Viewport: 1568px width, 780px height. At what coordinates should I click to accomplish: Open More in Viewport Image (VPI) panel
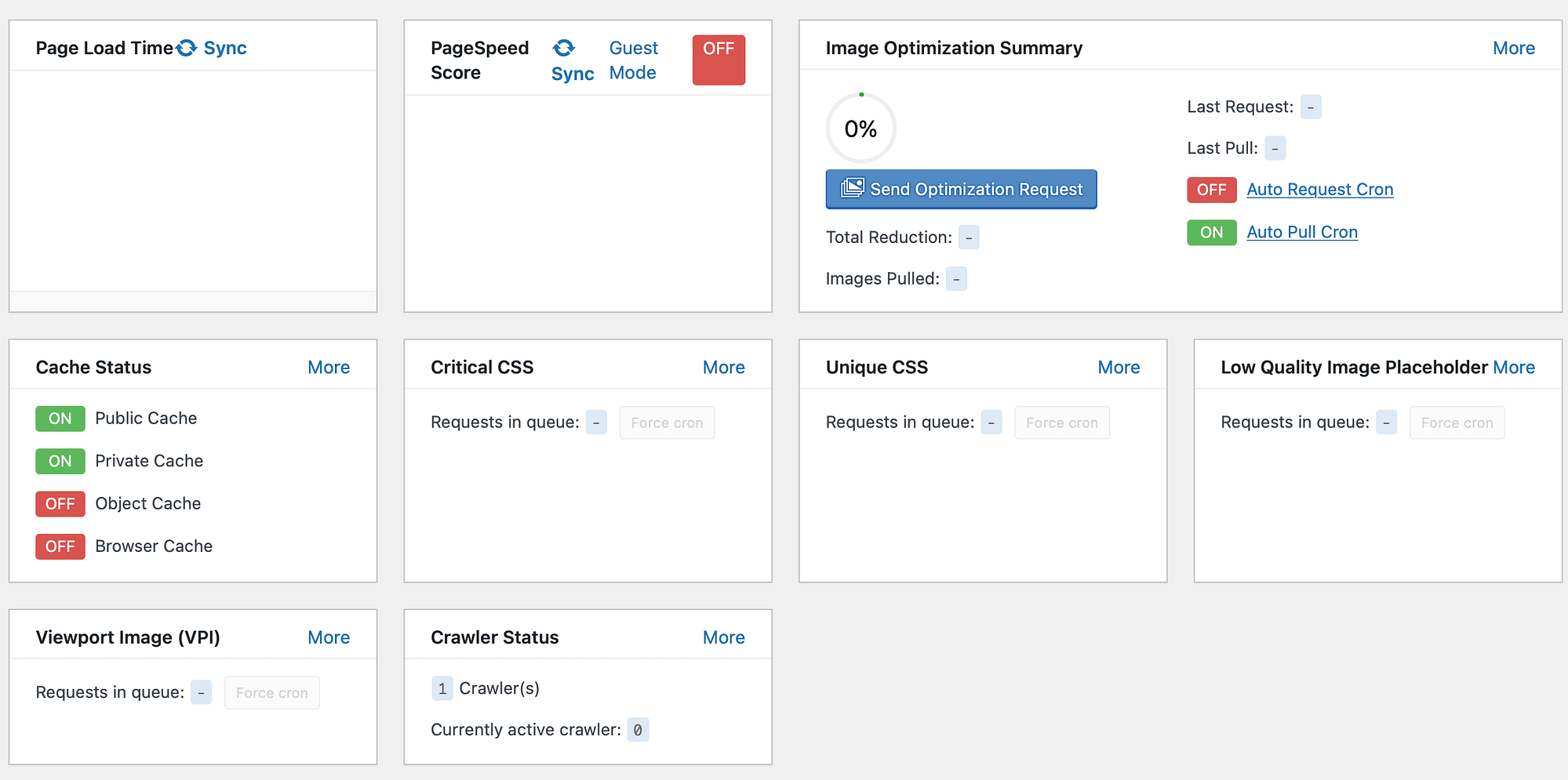click(329, 637)
